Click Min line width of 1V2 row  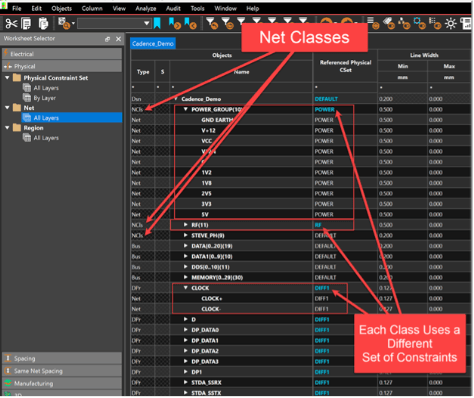click(x=402, y=172)
